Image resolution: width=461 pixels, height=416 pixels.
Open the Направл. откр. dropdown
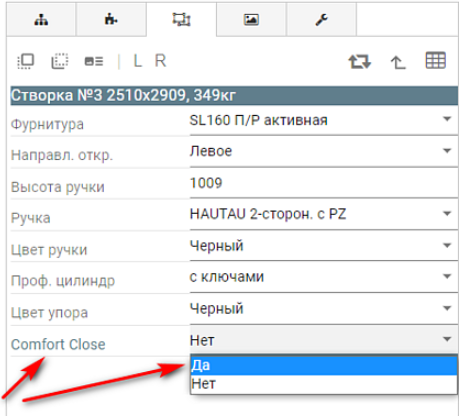[324, 152]
